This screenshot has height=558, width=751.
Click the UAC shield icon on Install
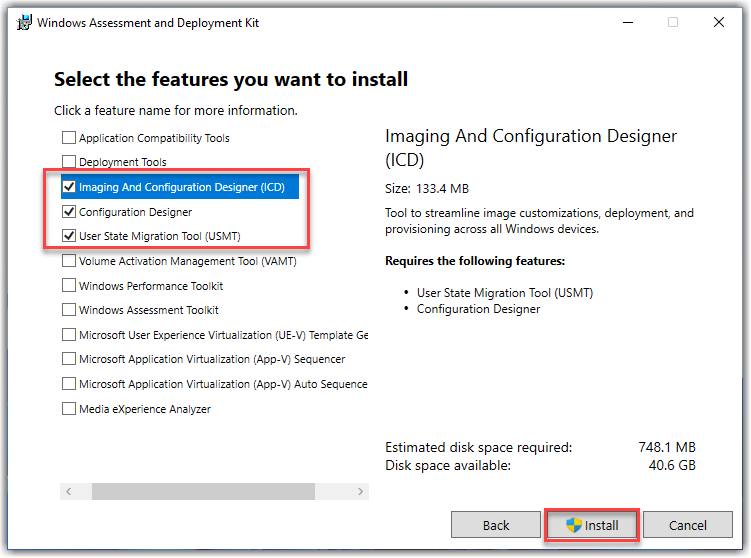coord(574,525)
